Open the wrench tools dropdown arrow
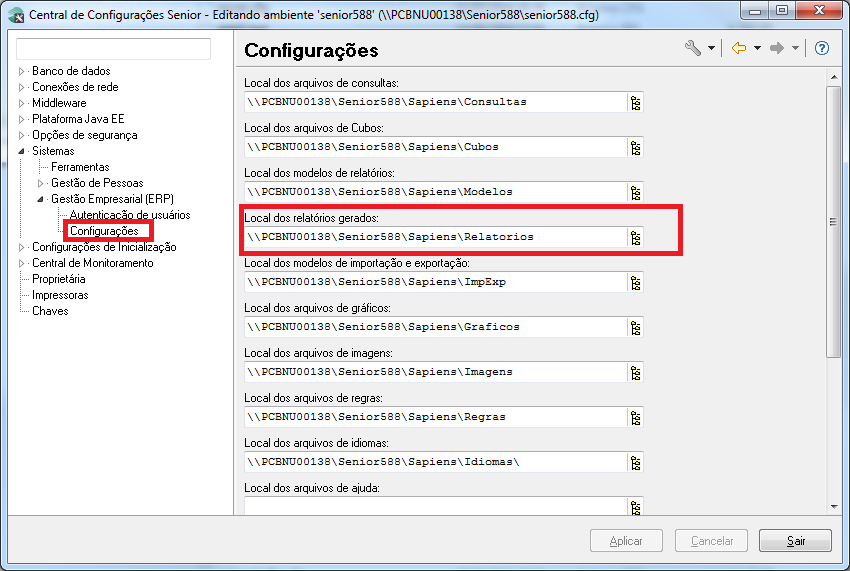 [711, 48]
